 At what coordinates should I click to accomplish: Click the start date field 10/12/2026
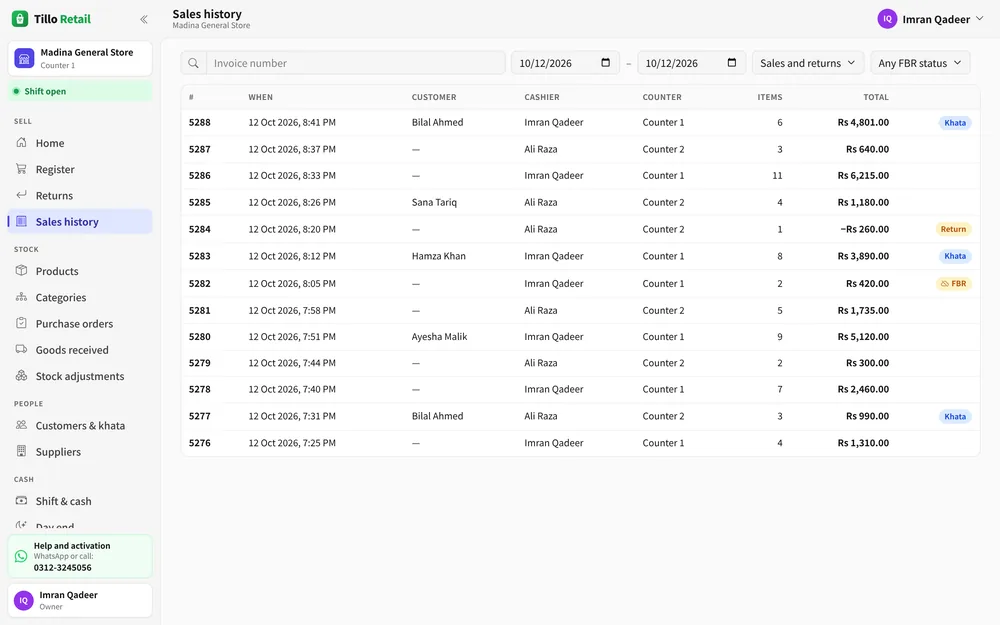[565, 63]
